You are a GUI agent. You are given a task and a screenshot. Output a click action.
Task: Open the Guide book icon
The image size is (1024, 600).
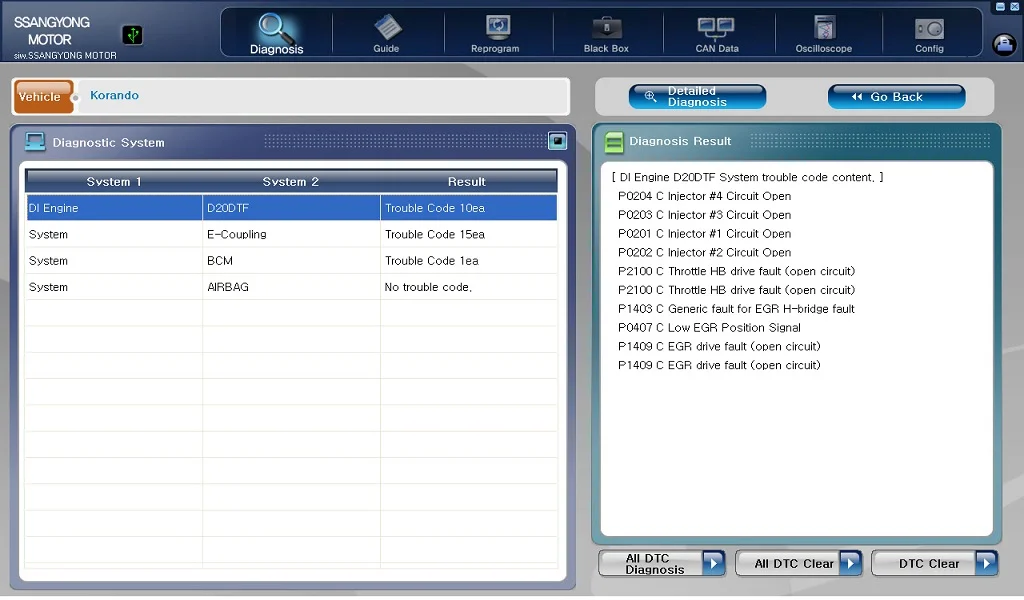387,28
